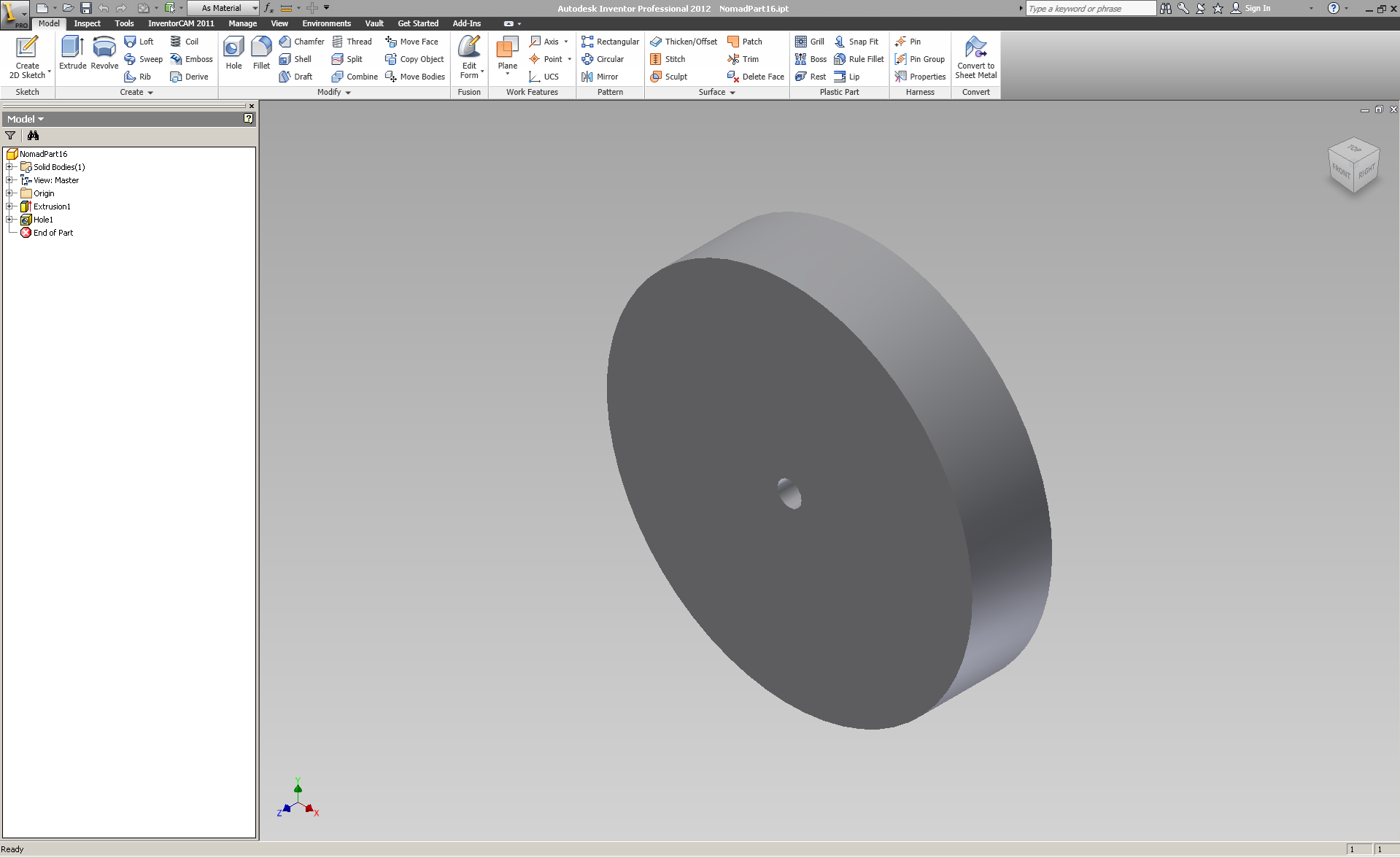
Task: Click the Emboss tool
Action: (x=191, y=59)
